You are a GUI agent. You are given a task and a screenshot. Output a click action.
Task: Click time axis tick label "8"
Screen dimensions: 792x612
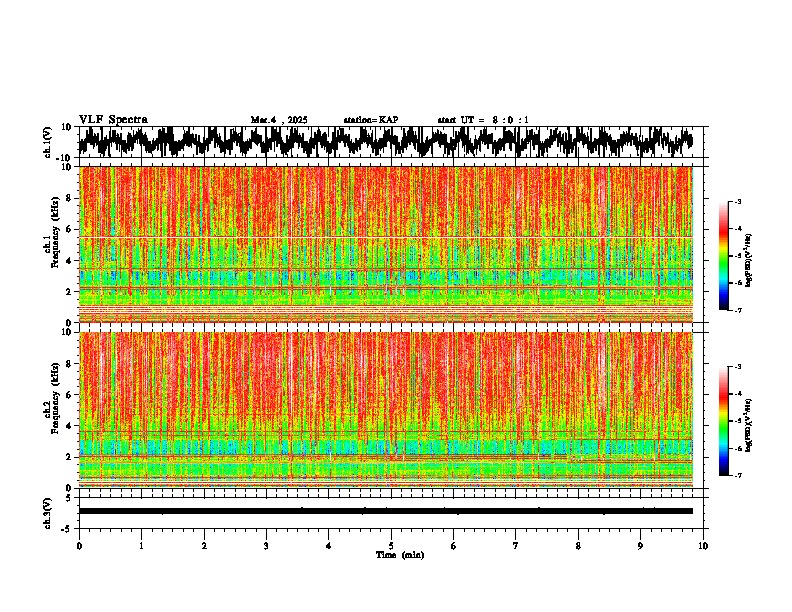pos(578,546)
